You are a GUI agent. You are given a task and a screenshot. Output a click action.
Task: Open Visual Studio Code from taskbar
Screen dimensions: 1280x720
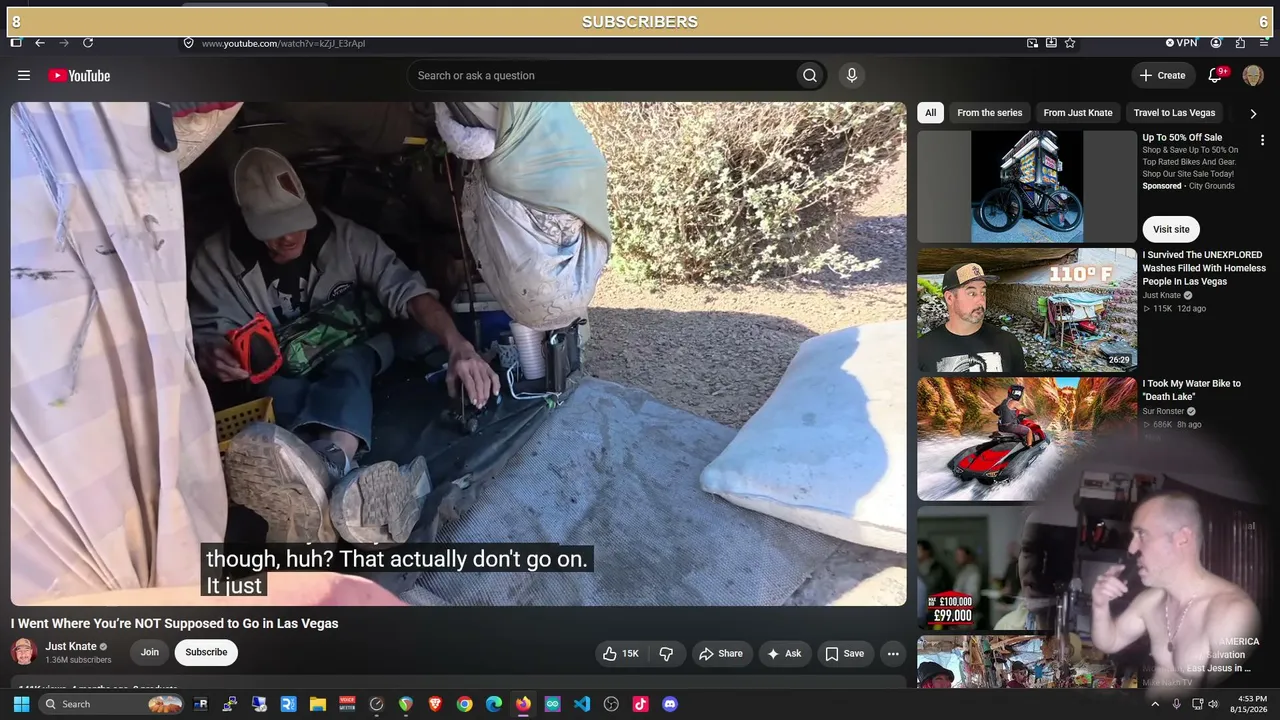[582, 704]
